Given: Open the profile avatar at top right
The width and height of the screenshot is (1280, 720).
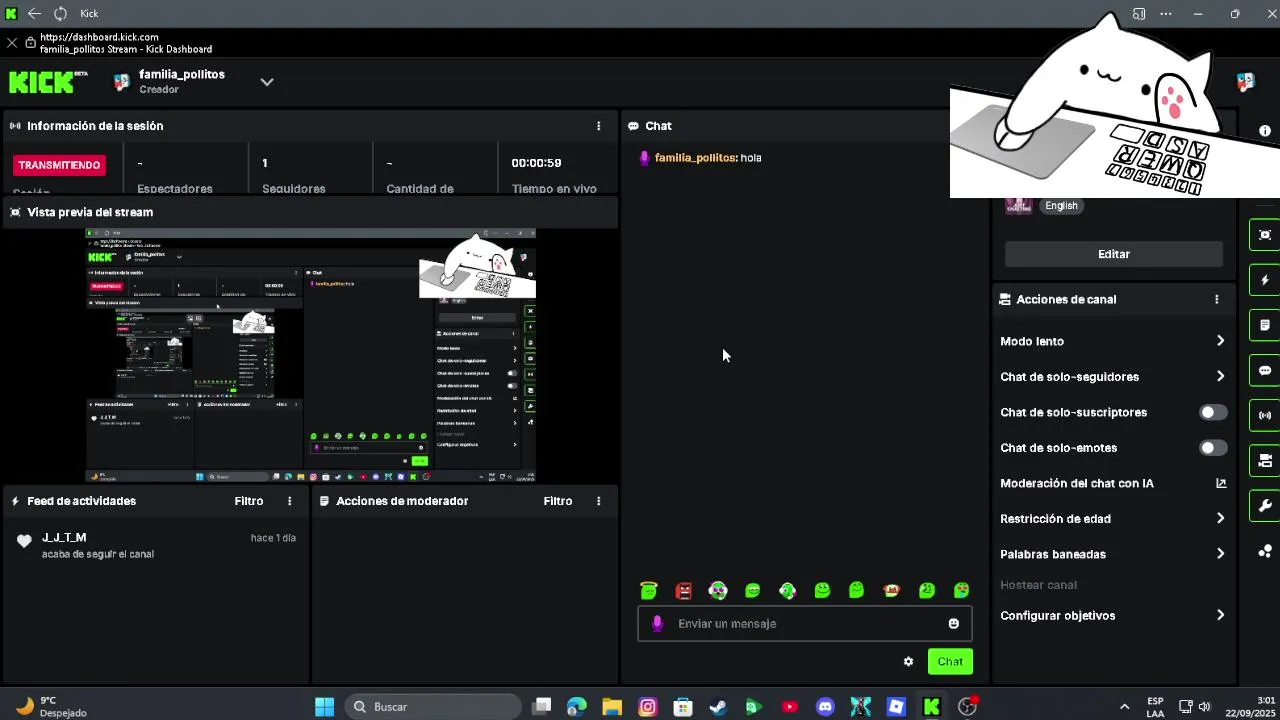Looking at the screenshot, I should 1246,82.
